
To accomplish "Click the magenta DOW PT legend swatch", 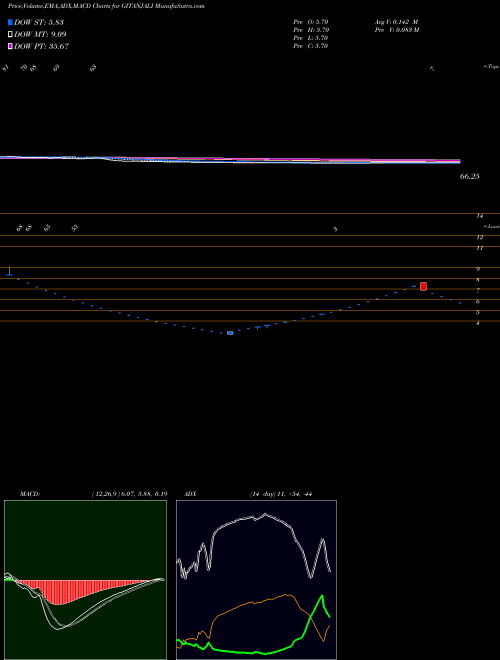I will click(10, 46).
